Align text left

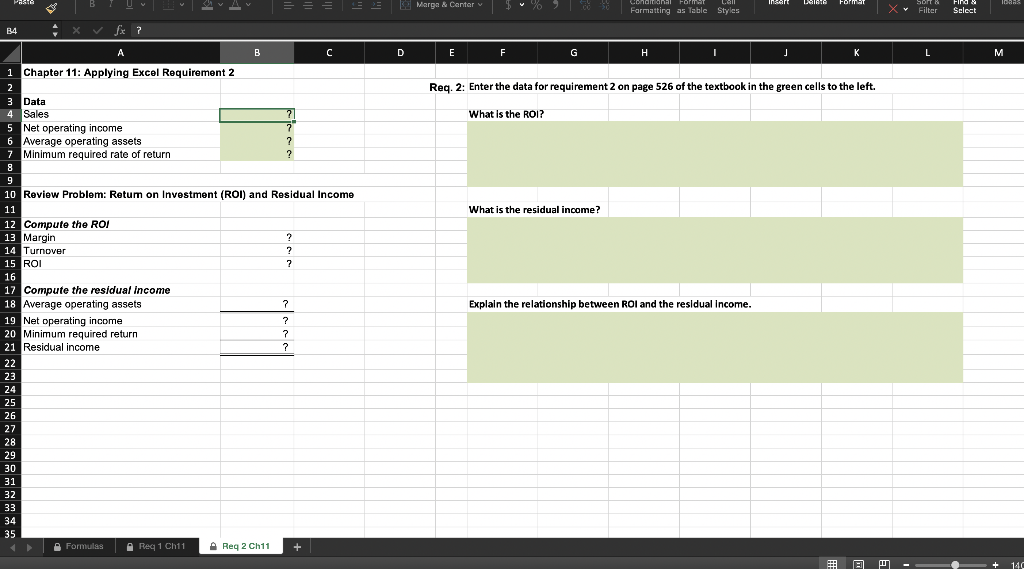[x=288, y=5]
